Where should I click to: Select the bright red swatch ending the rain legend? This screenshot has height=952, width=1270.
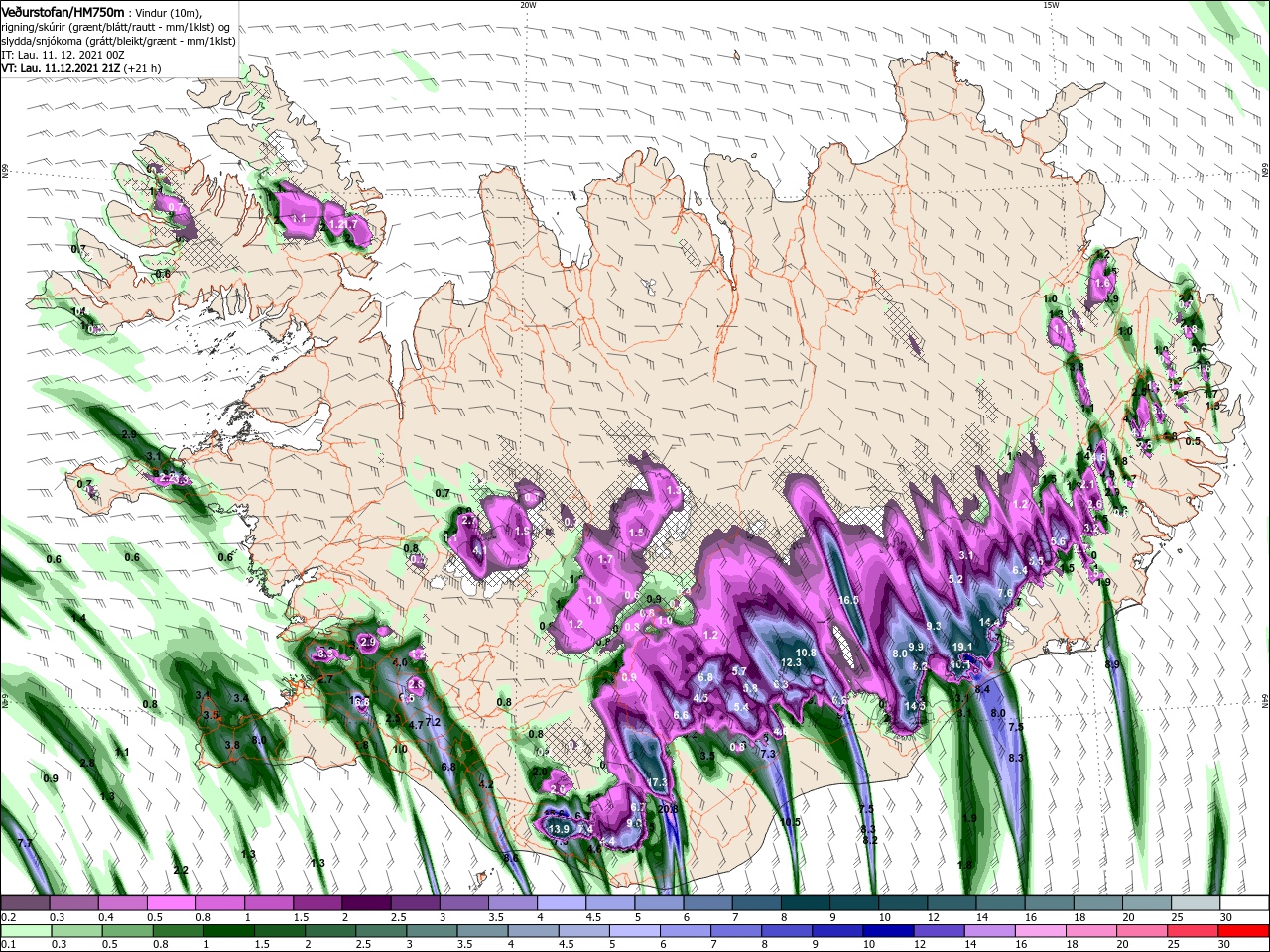[x=1243, y=930]
